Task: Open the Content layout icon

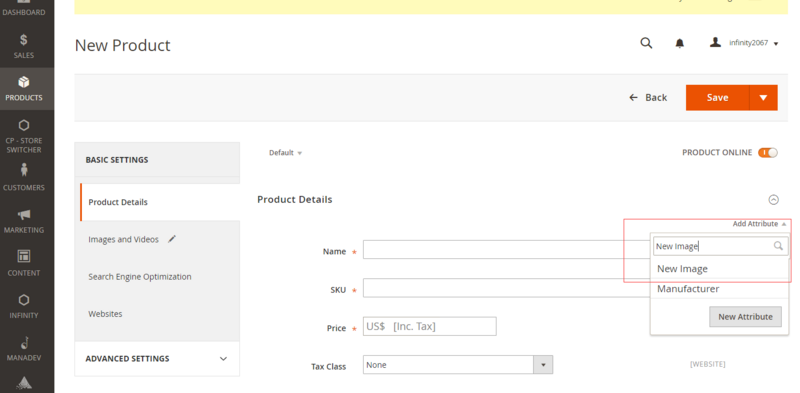Action: tap(23, 256)
